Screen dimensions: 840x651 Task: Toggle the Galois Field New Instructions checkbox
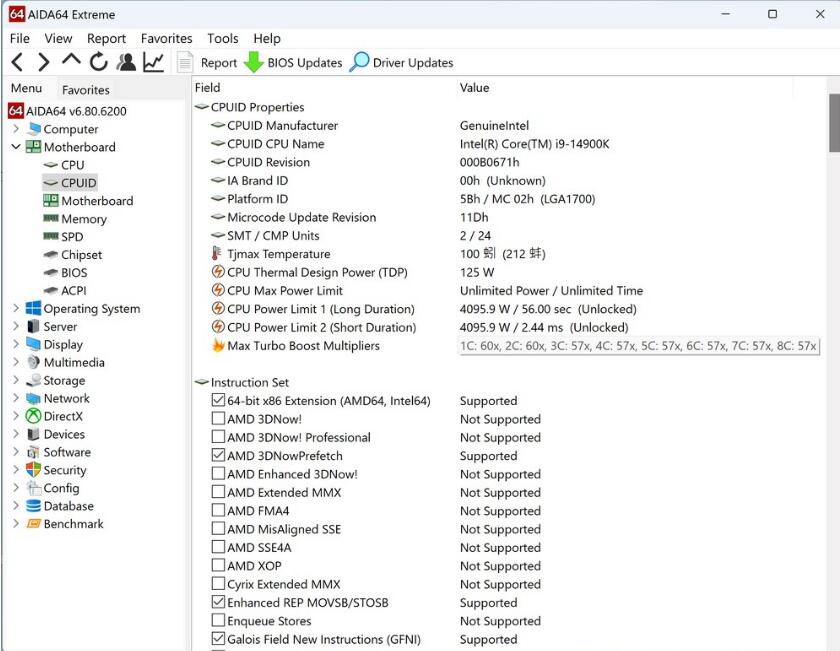pos(218,638)
